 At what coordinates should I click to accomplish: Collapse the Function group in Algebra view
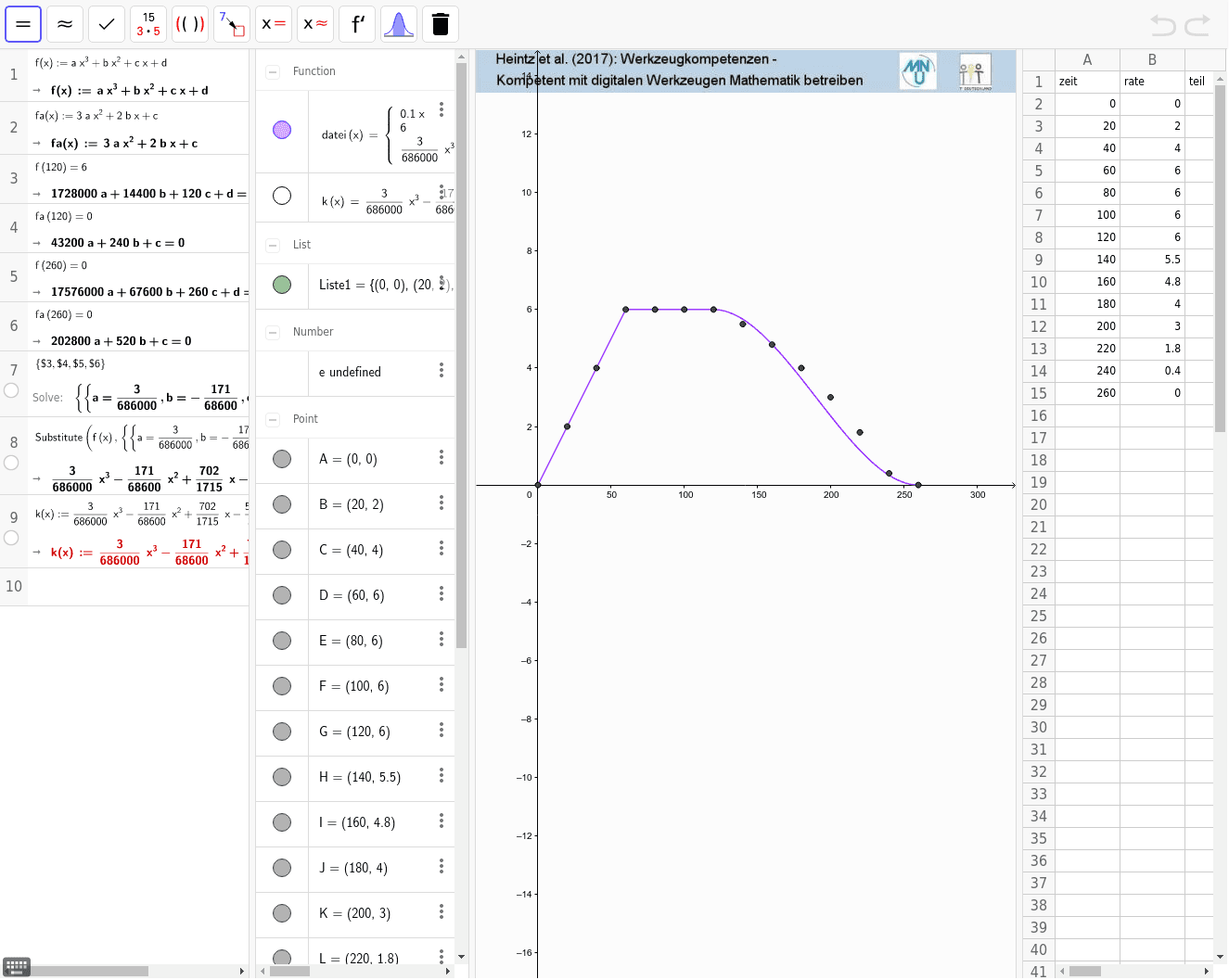273,71
